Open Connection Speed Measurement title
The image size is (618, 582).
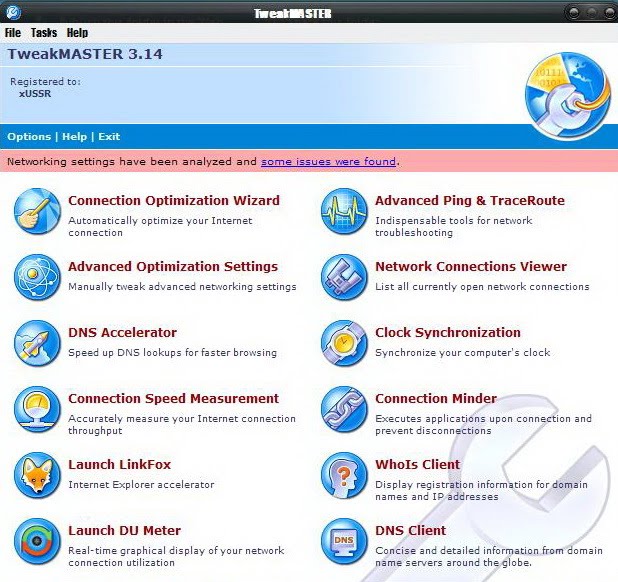(x=173, y=399)
